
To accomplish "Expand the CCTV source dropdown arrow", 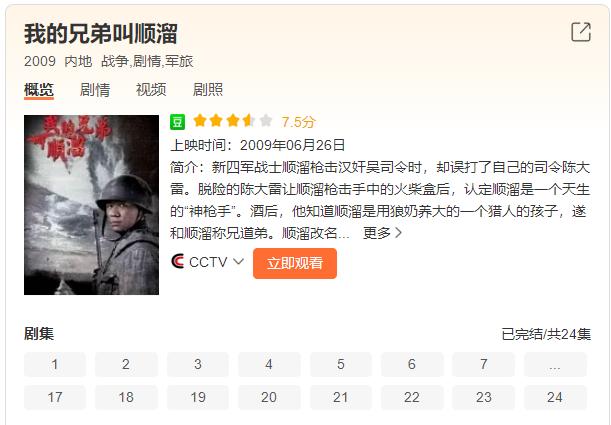I will click(x=238, y=261).
